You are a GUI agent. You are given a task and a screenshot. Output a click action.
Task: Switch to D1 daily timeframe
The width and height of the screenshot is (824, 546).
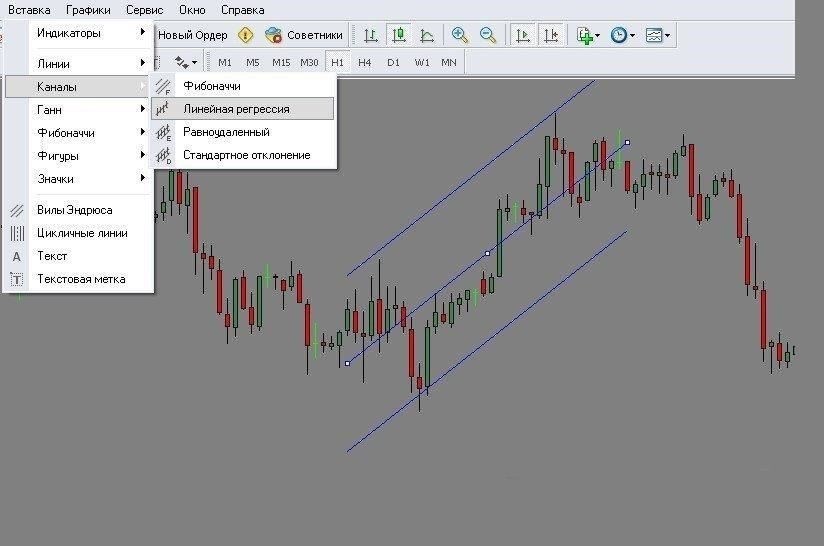[x=393, y=63]
